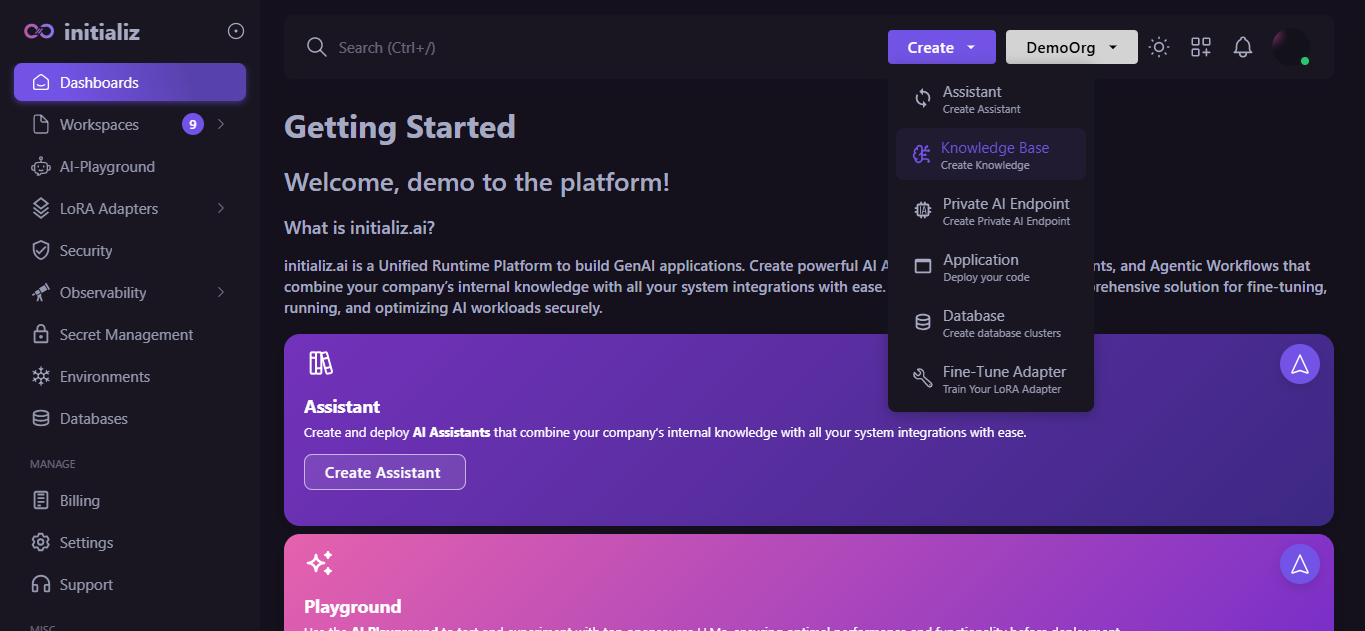Open AI-Playground from the sidebar
This screenshot has width=1365, height=631.
pyautogui.click(x=130, y=166)
